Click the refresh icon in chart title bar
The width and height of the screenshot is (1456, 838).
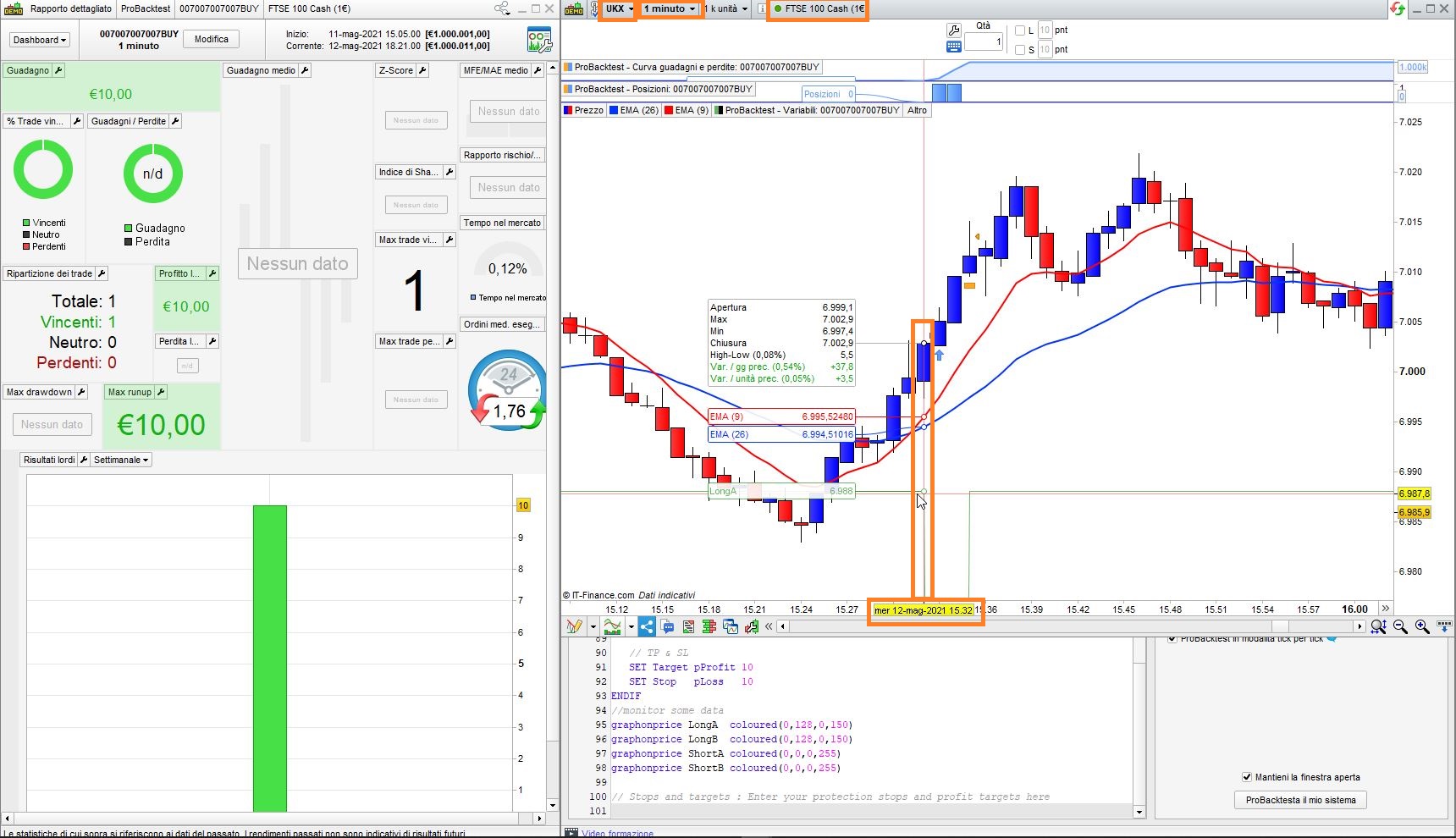(1398, 8)
